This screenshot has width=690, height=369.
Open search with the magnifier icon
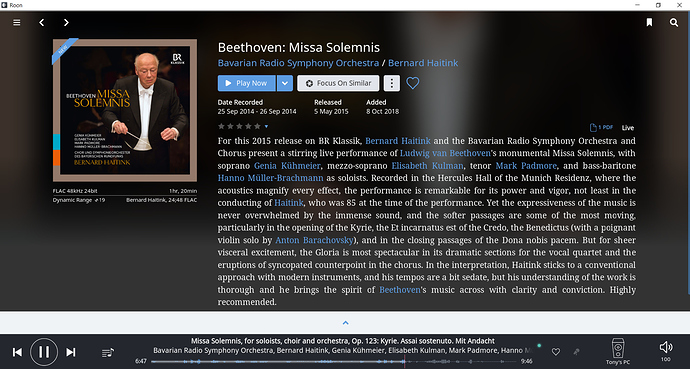point(674,22)
